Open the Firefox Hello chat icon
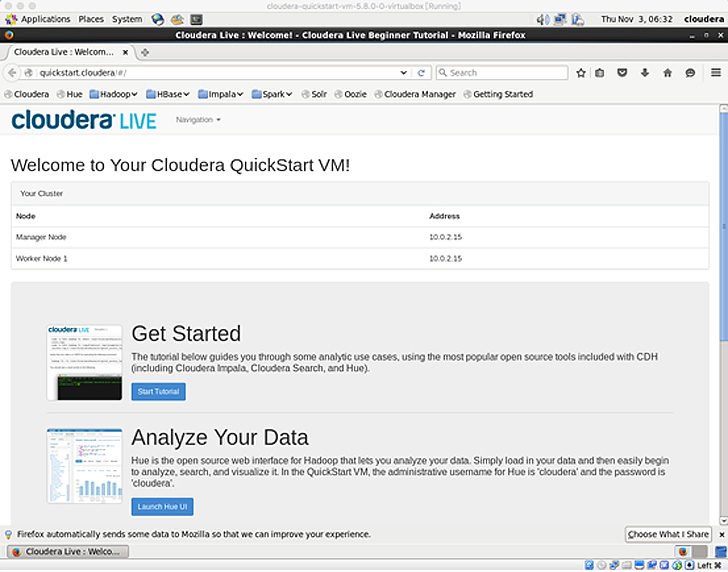Viewport: 728px width, 572px height. 690,73
